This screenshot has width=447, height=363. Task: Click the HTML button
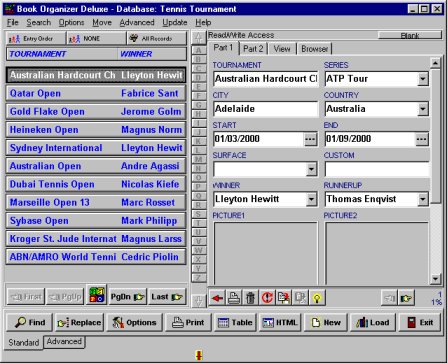coord(280,322)
